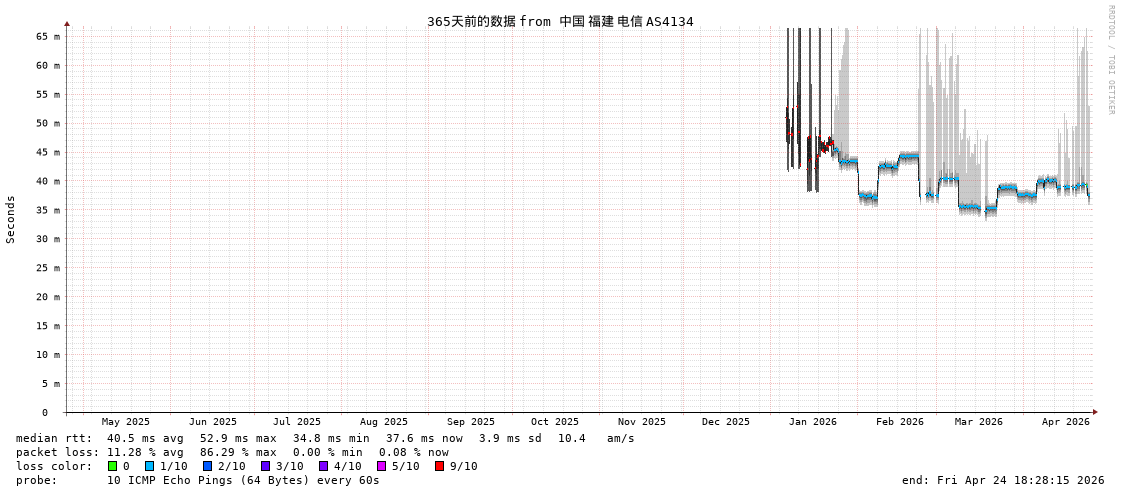Click the purple 3/10 loss swatch

(x=265, y=466)
